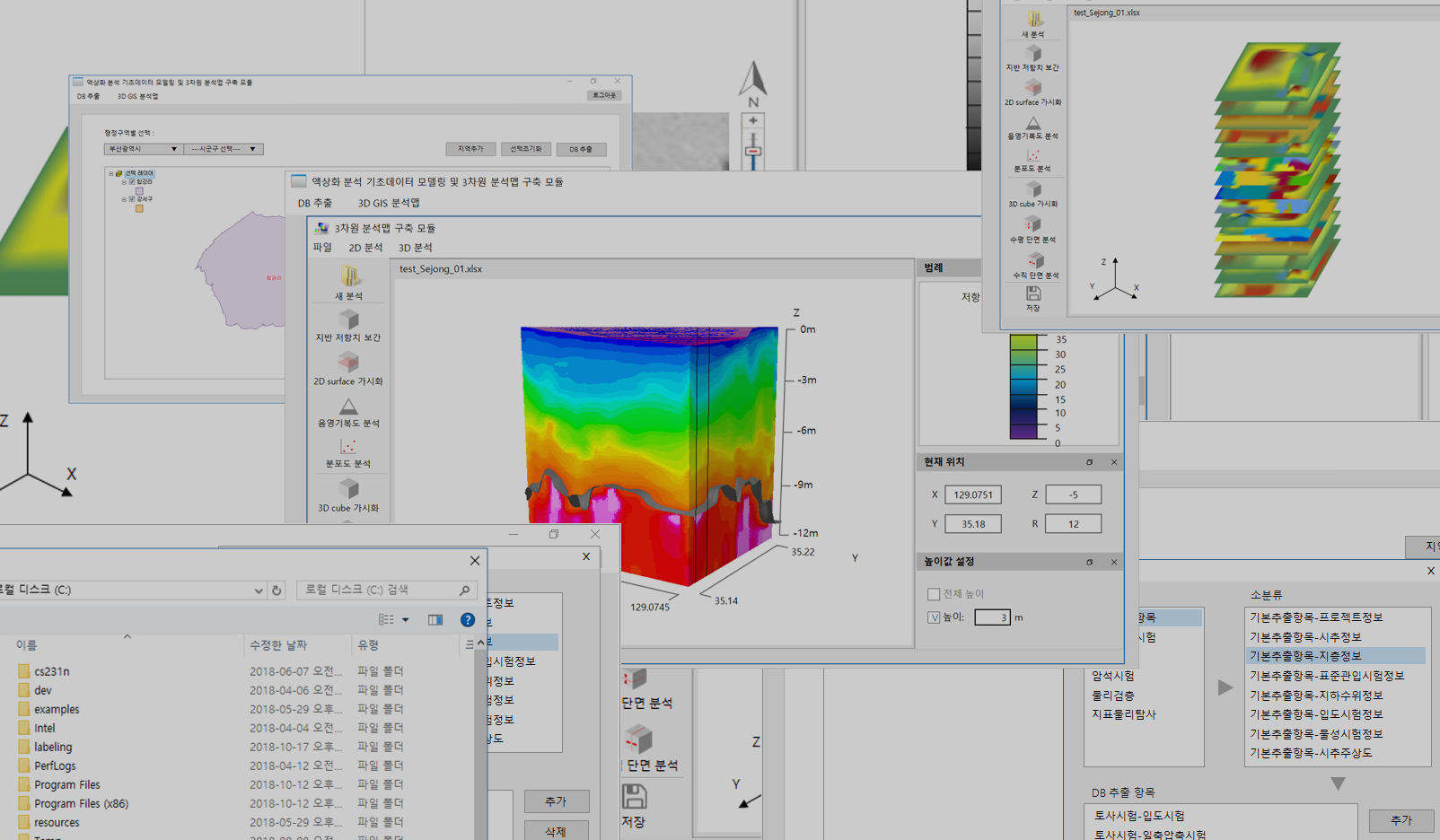The height and width of the screenshot is (840, 1440).
Task: Enable the 전체 높이 checkbox
Action: pyautogui.click(x=934, y=594)
